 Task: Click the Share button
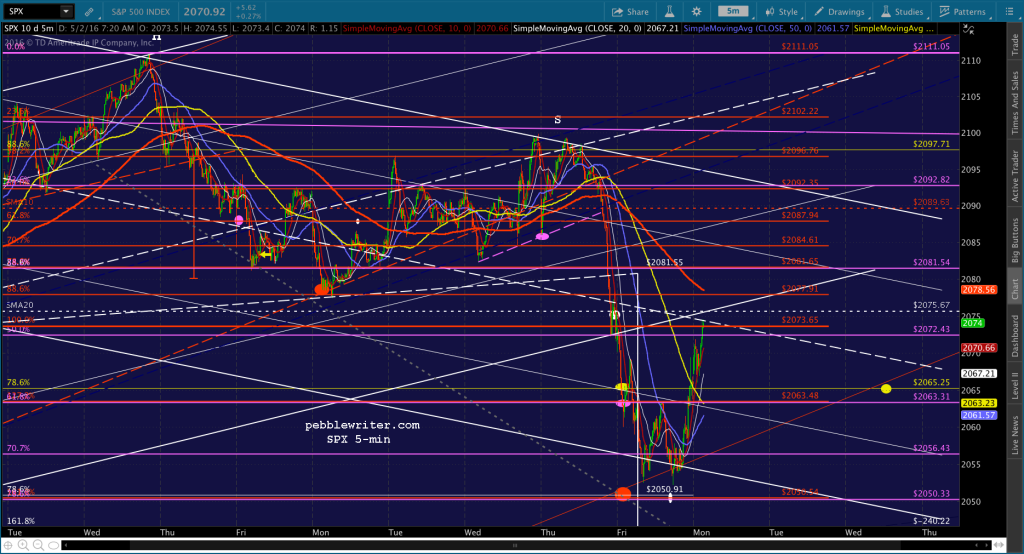630,12
